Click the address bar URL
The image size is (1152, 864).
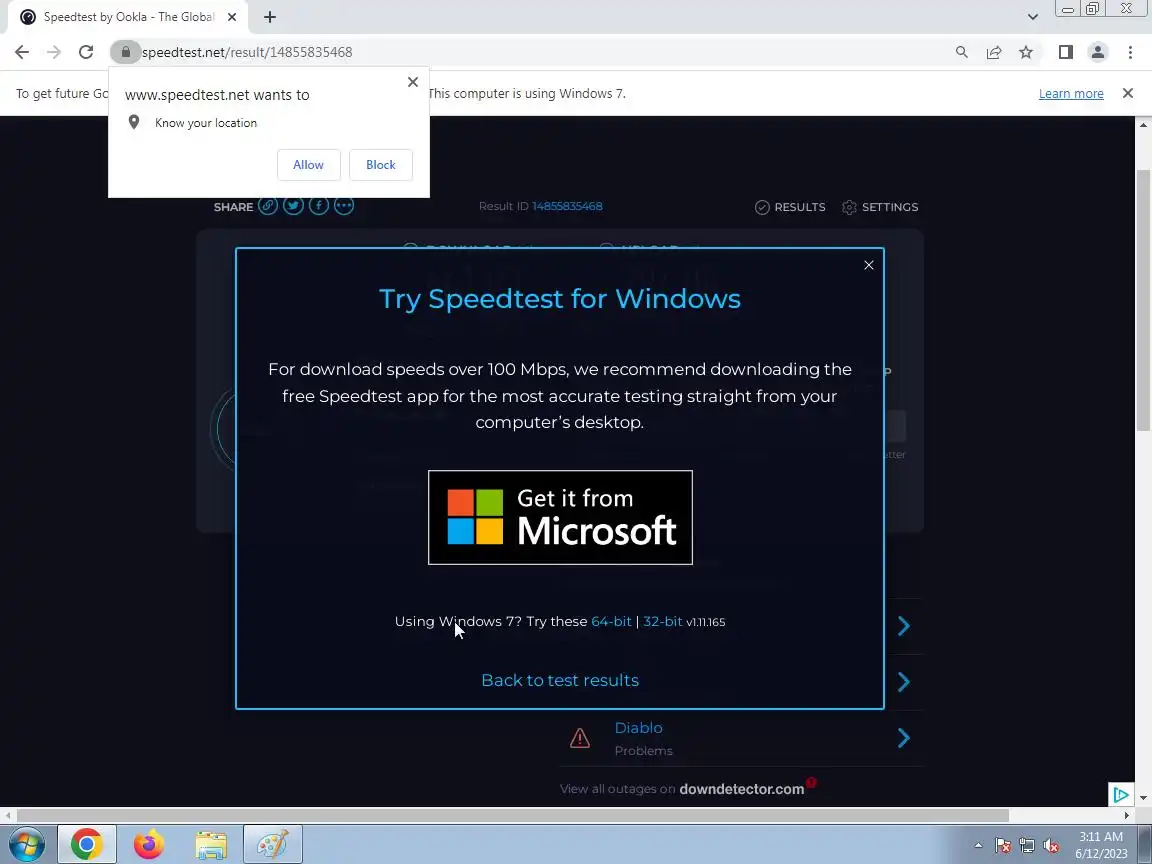click(x=247, y=52)
